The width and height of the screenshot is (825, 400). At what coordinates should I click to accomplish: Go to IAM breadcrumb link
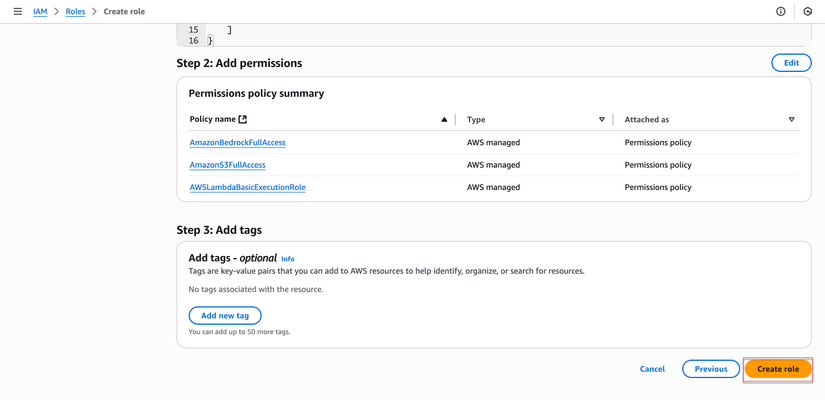[40, 11]
